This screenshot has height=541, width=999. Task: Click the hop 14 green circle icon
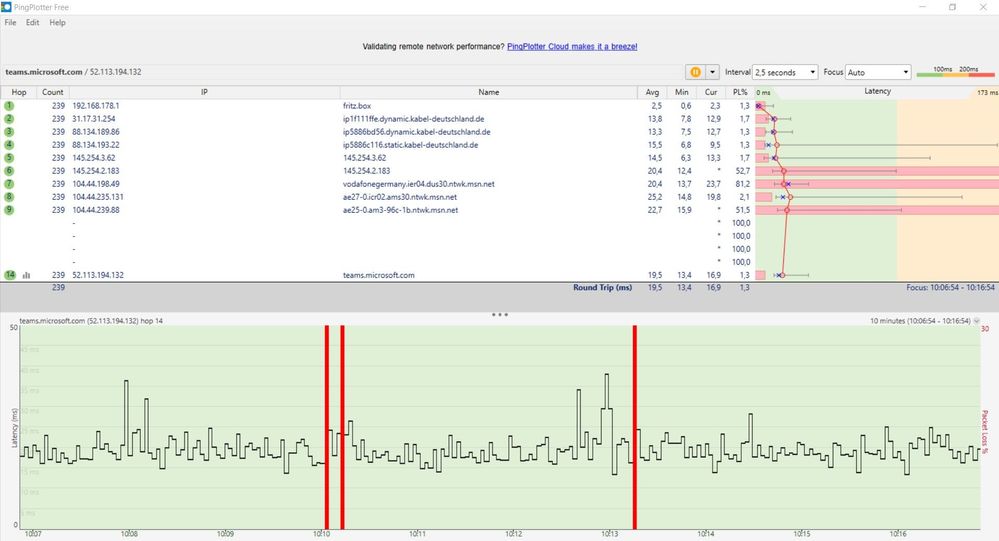[x=10, y=275]
